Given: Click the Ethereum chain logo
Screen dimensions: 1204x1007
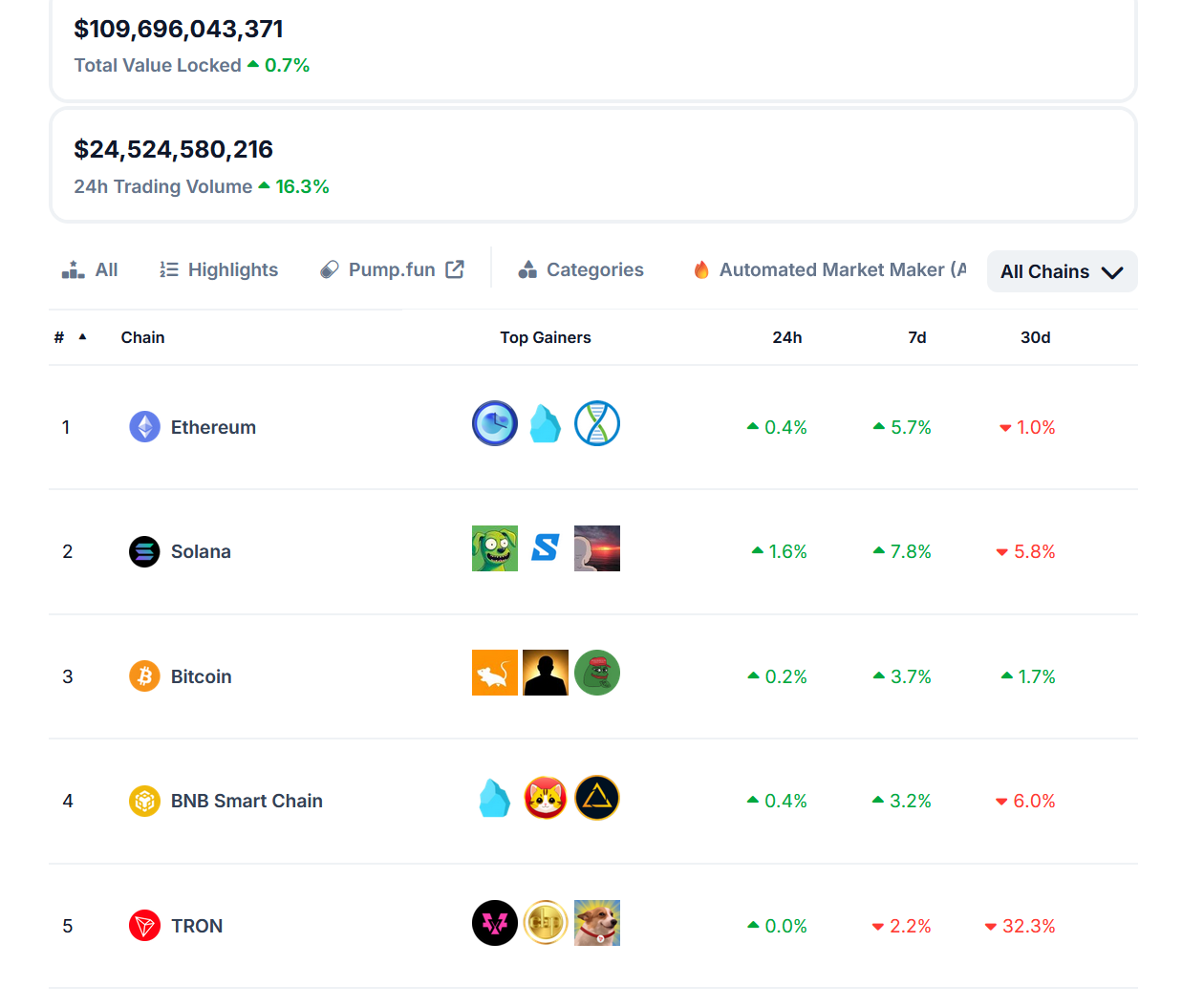Looking at the screenshot, I should 144,427.
